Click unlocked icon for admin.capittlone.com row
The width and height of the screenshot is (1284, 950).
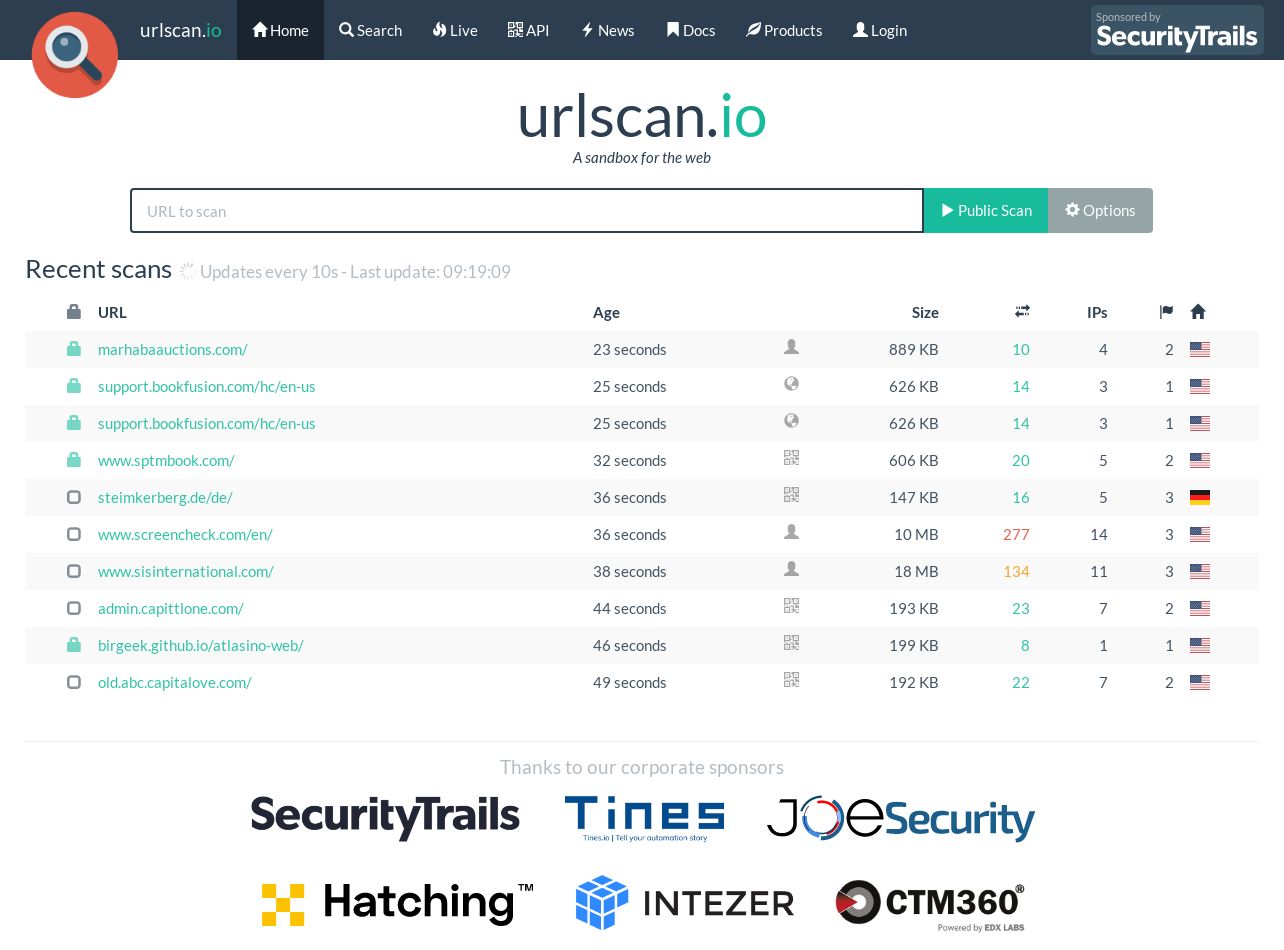(x=74, y=608)
